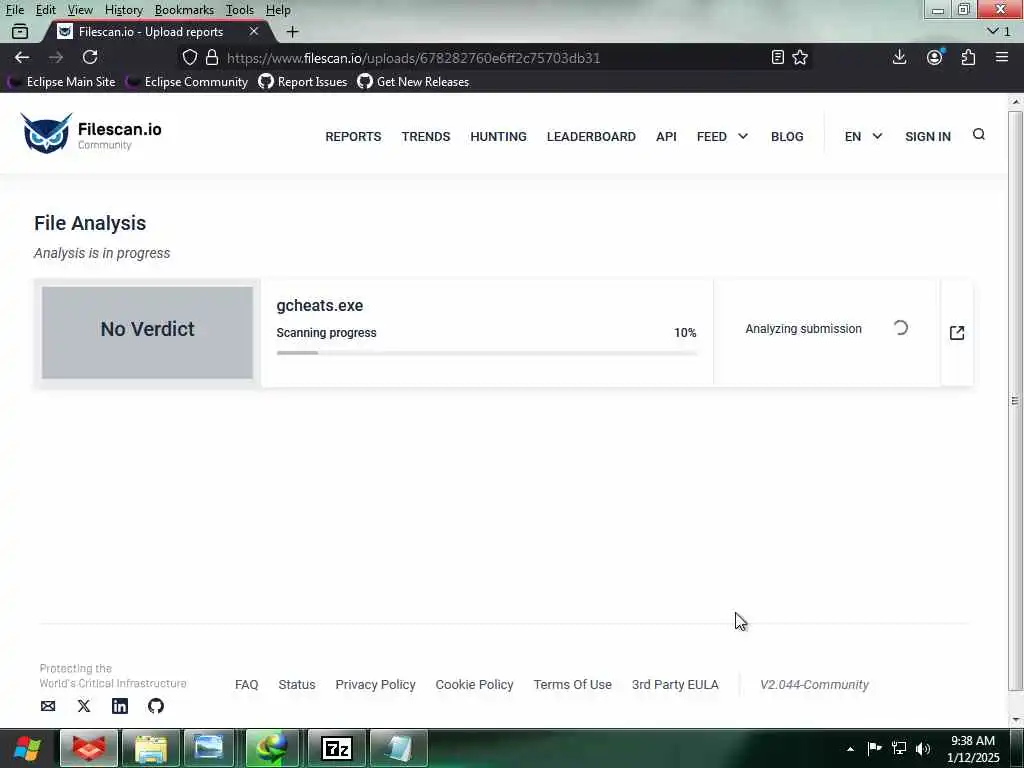Open the Privacy Policy link
The image size is (1024, 768).
tap(375, 684)
